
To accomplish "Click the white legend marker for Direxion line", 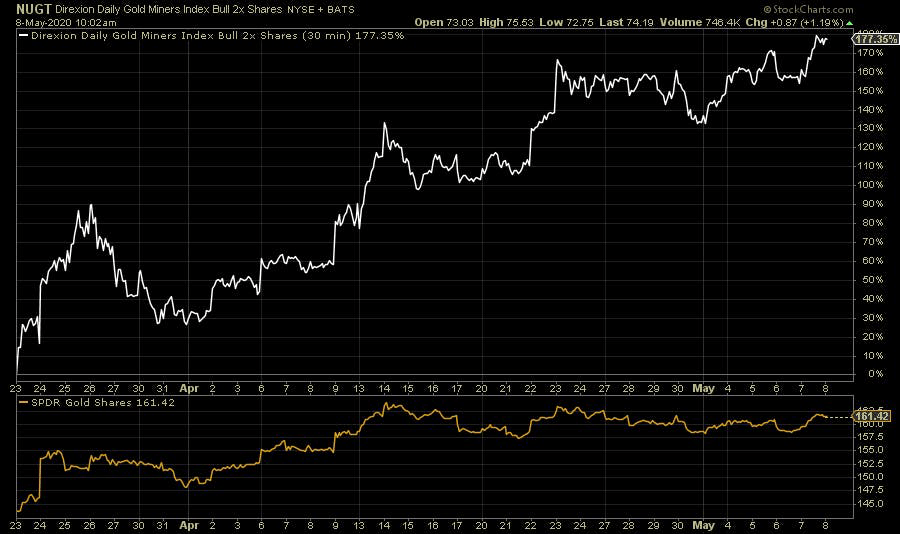I will 24,36.
